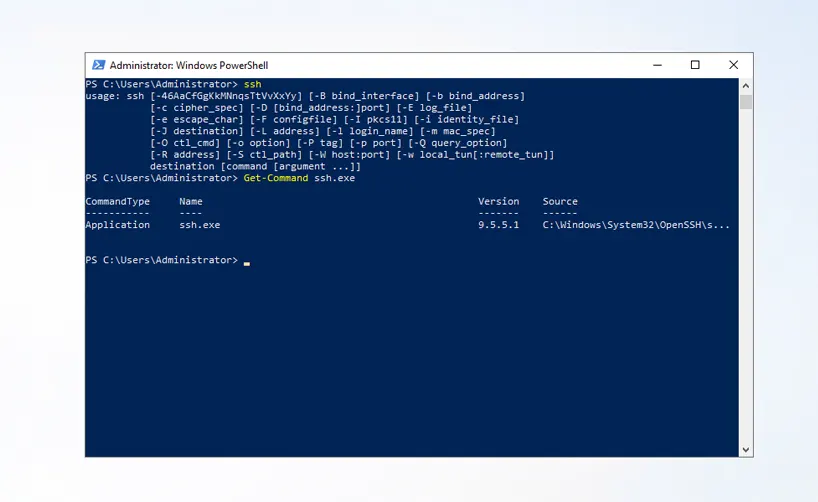Click '[-e escape_char]' in usage text
The width and height of the screenshot is (818, 502).
[x=197, y=119]
